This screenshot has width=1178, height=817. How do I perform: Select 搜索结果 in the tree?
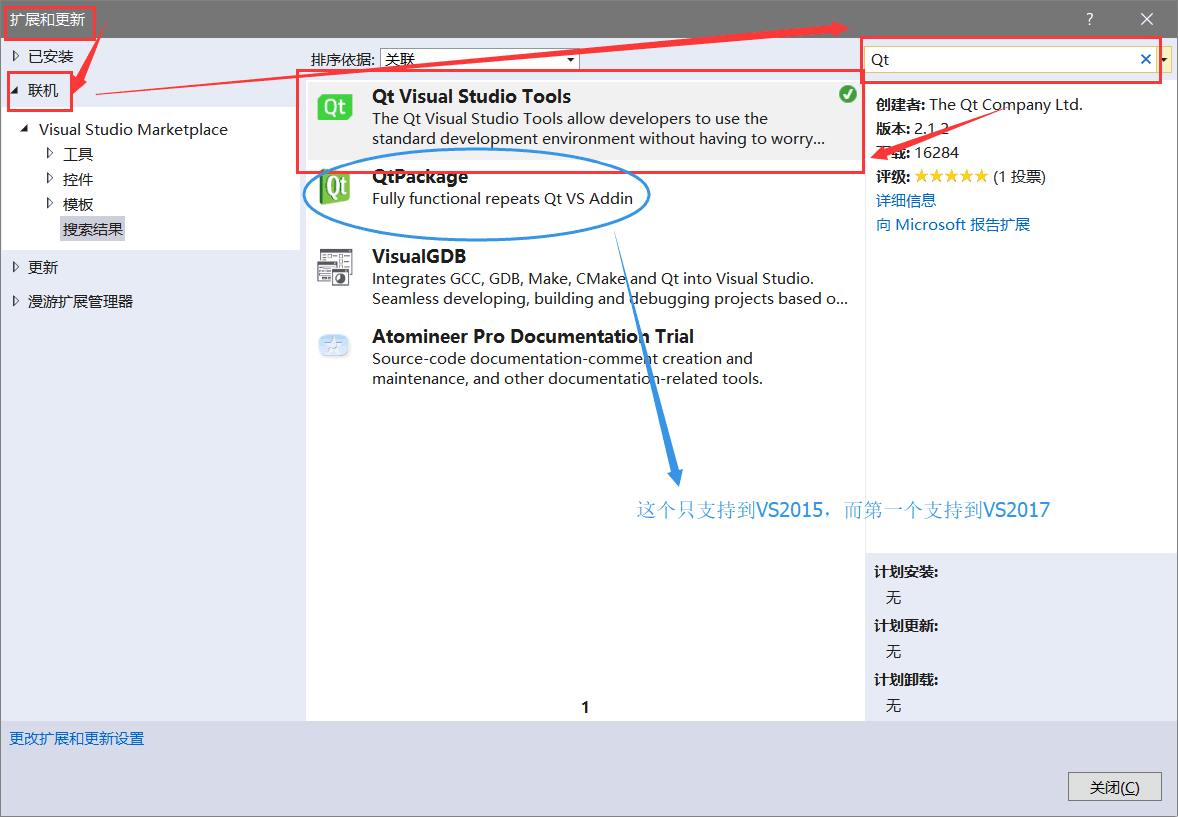pyautogui.click(x=92, y=229)
